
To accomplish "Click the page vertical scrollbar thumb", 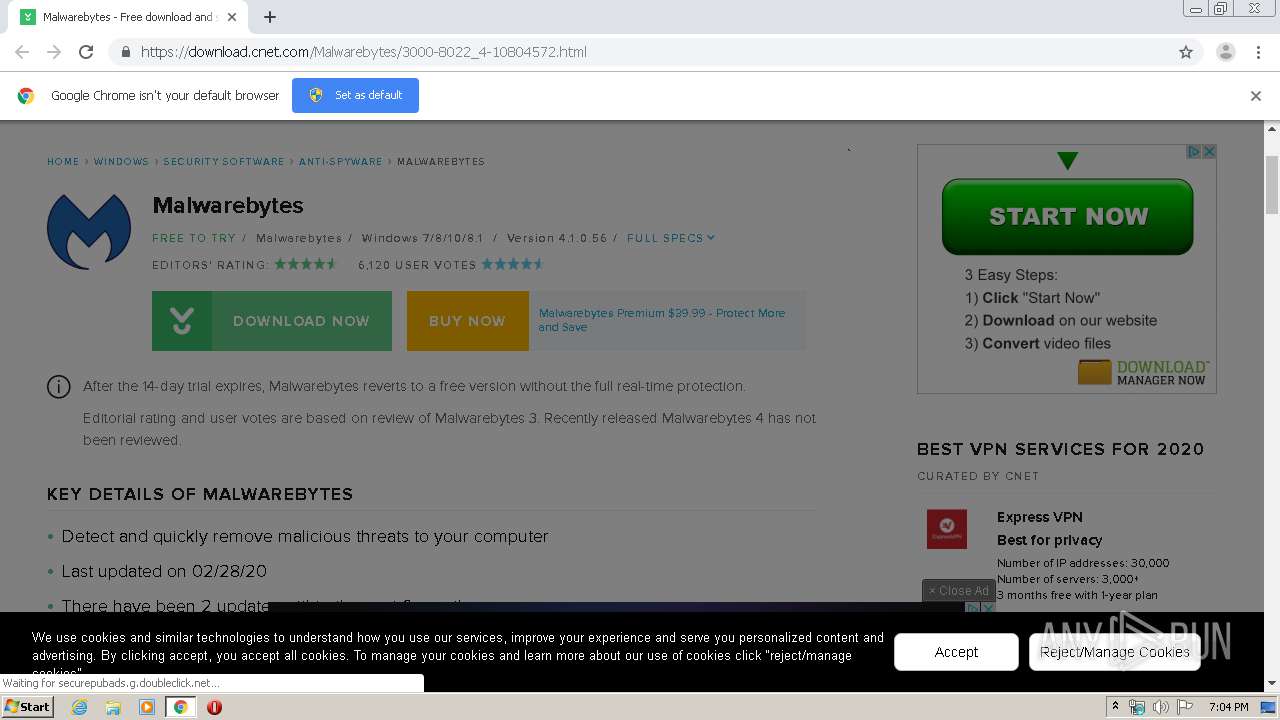I will tap(1272, 185).
